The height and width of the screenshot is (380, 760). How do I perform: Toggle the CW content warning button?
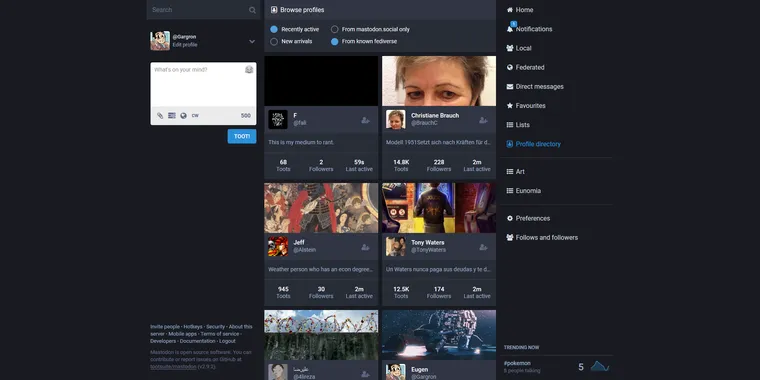[195, 115]
